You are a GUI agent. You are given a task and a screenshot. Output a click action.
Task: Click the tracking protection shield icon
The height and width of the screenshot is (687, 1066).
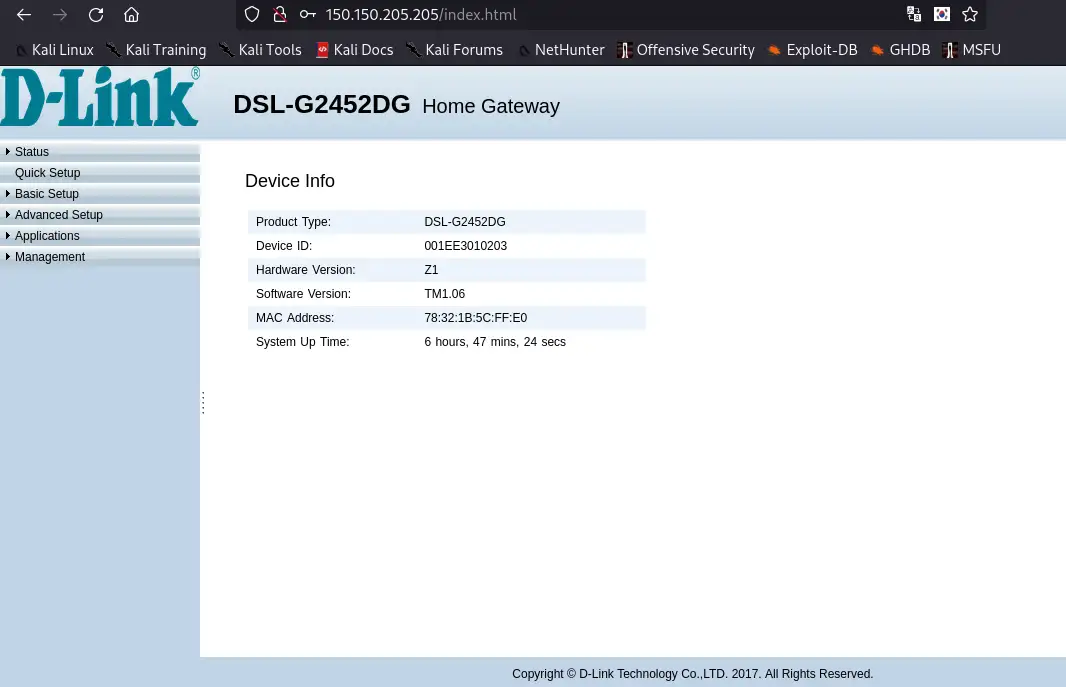point(251,15)
